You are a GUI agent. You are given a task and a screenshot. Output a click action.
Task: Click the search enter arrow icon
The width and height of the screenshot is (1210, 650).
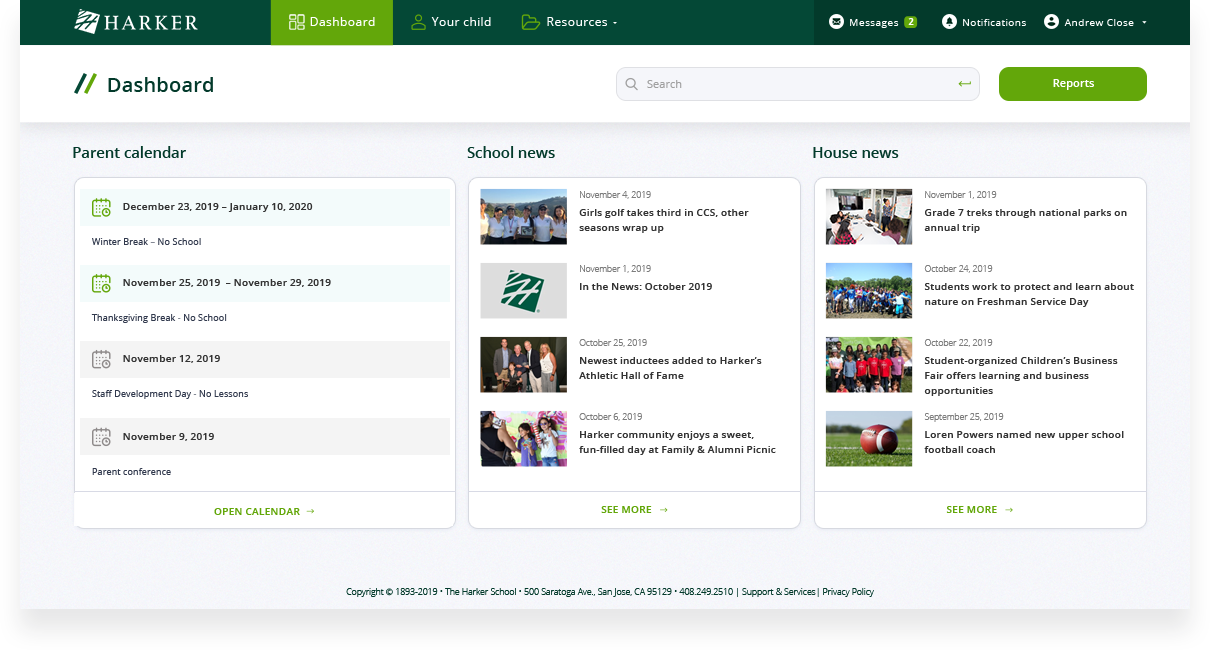964,84
